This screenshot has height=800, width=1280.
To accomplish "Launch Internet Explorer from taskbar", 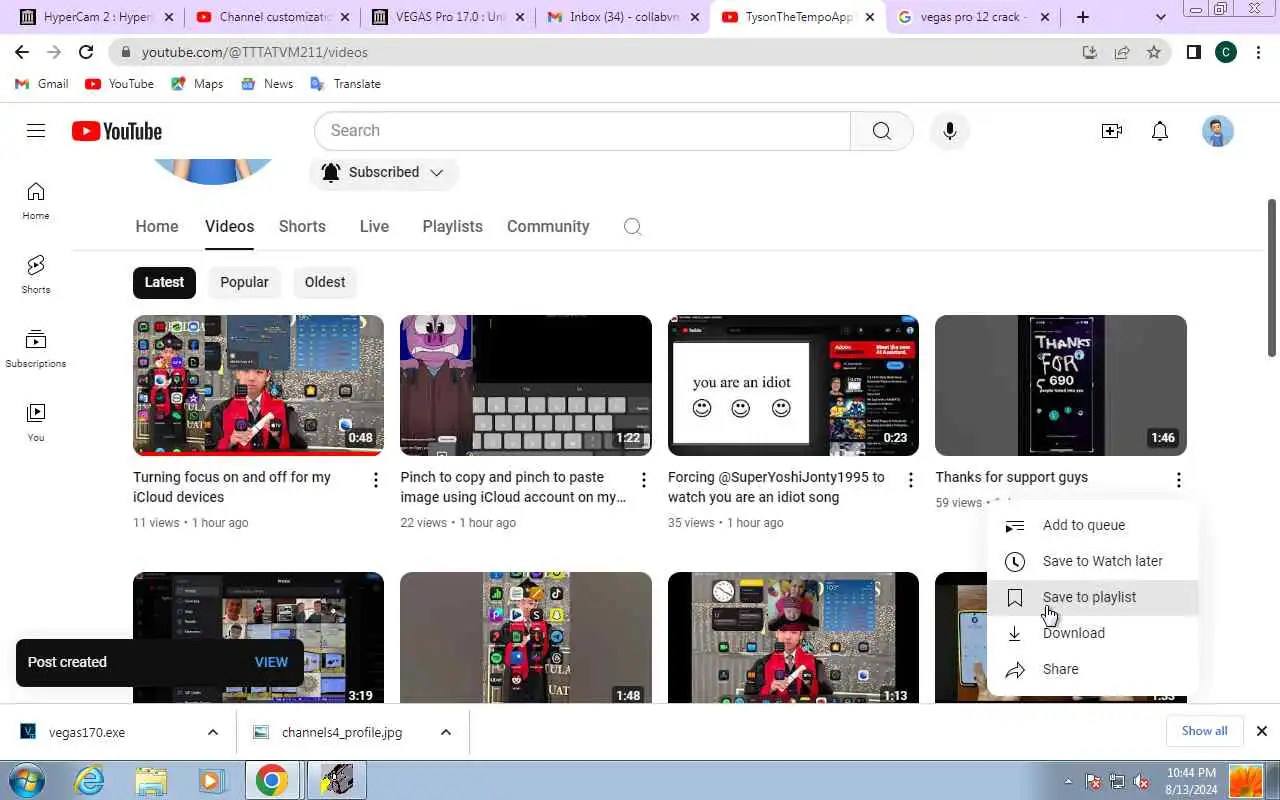I will tap(90, 780).
